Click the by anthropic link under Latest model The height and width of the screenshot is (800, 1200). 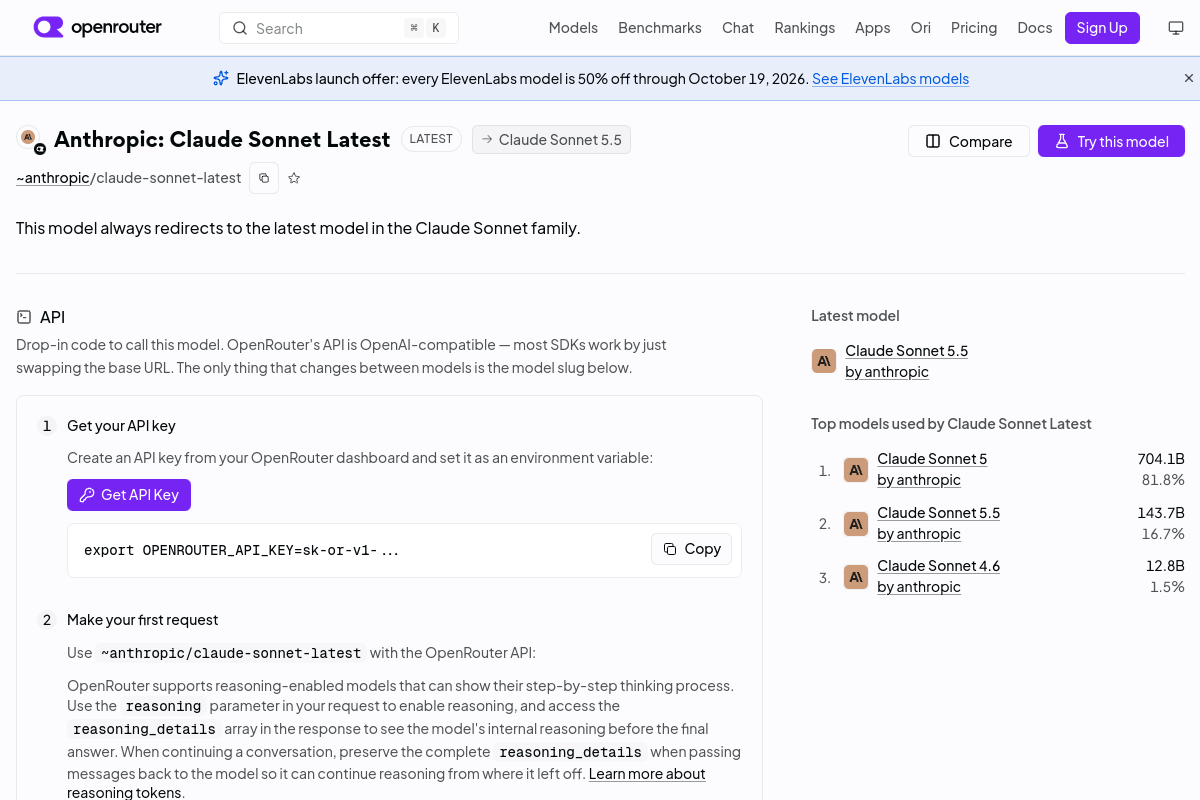click(887, 372)
